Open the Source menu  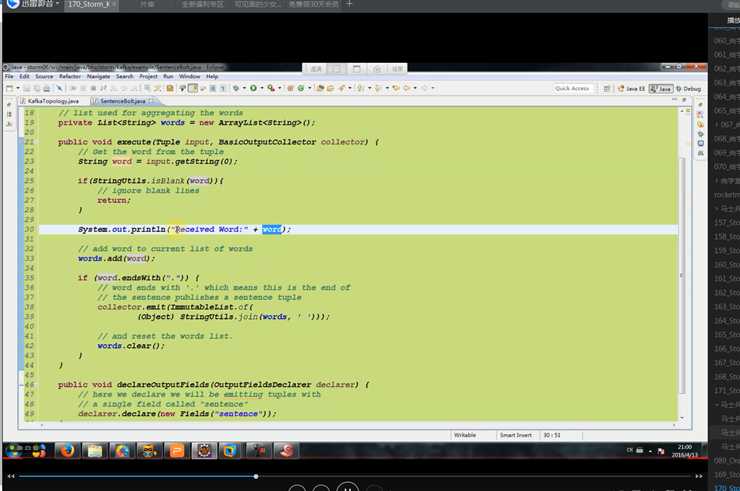pyautogui.click(x=44, y=76)
